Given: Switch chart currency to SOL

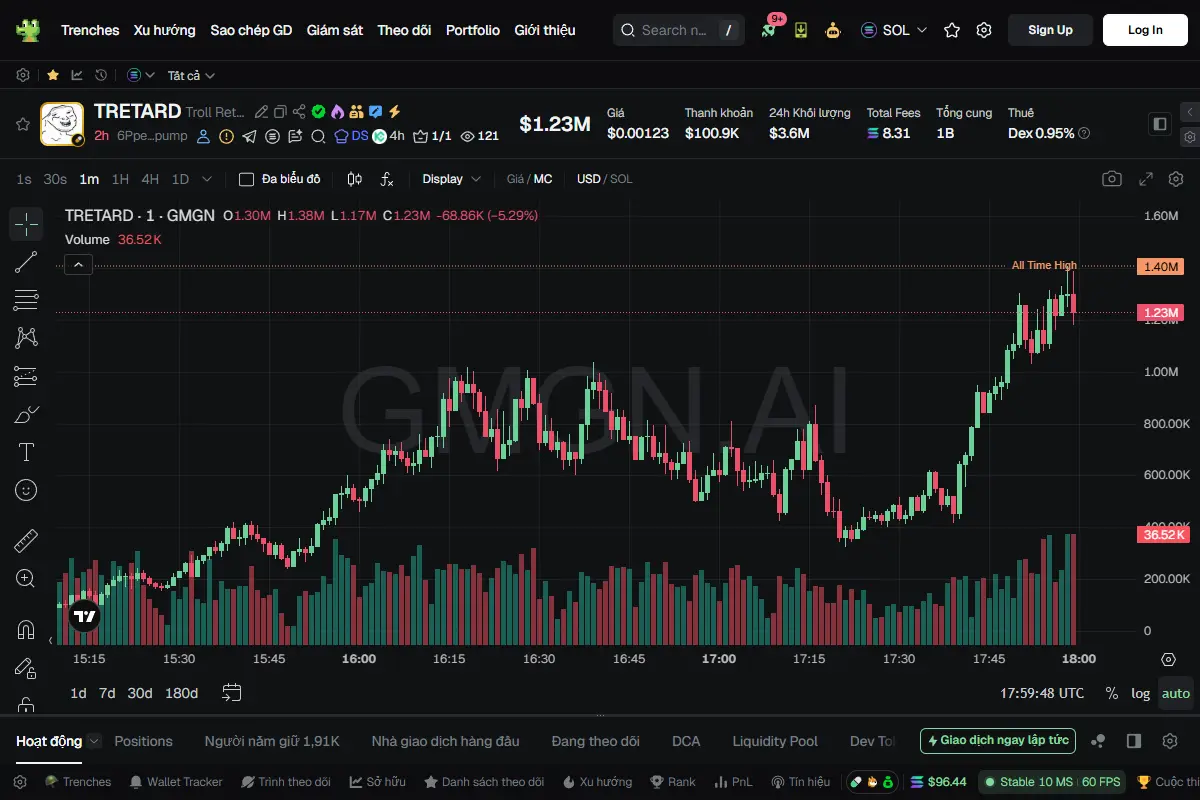Looking at the screenshot, I should click(x=621, y=179).
